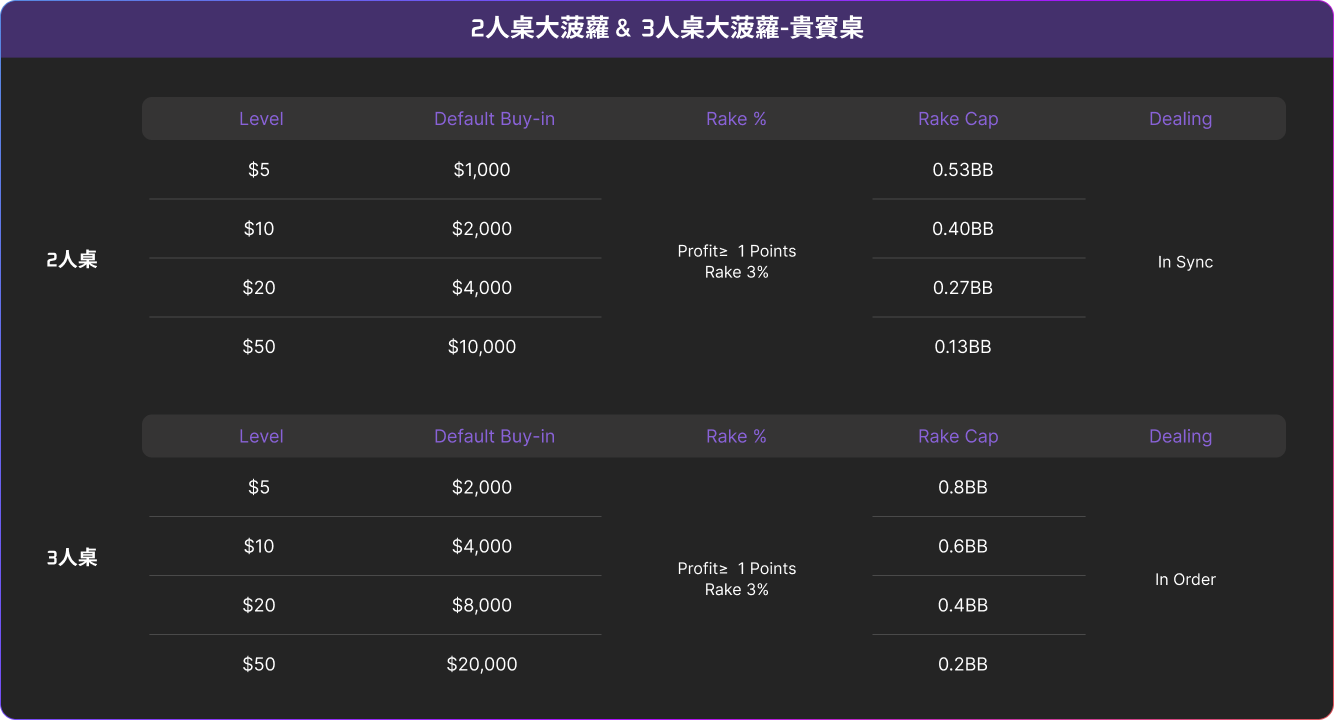Screen dimensions: 1334x720
Task: Select the 0.27BB rake cap value
Action: pyautogui.click(x=963, y=288)
